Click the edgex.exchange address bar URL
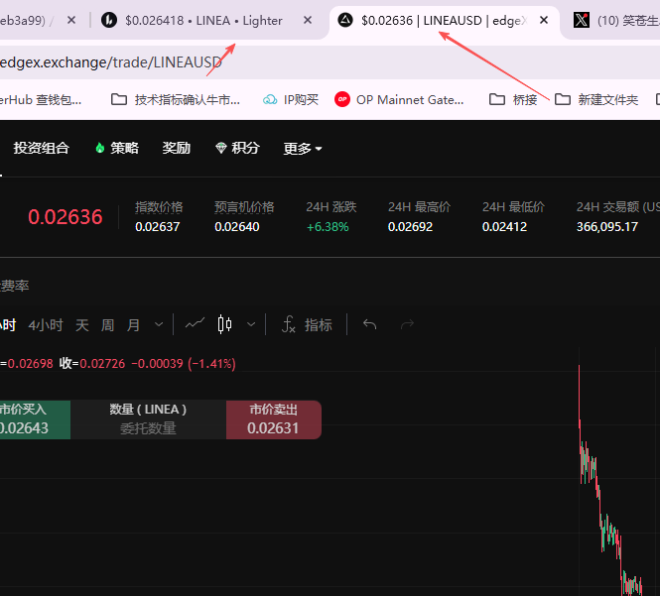This screenshot has height=596, width=660. click(111, 62)
